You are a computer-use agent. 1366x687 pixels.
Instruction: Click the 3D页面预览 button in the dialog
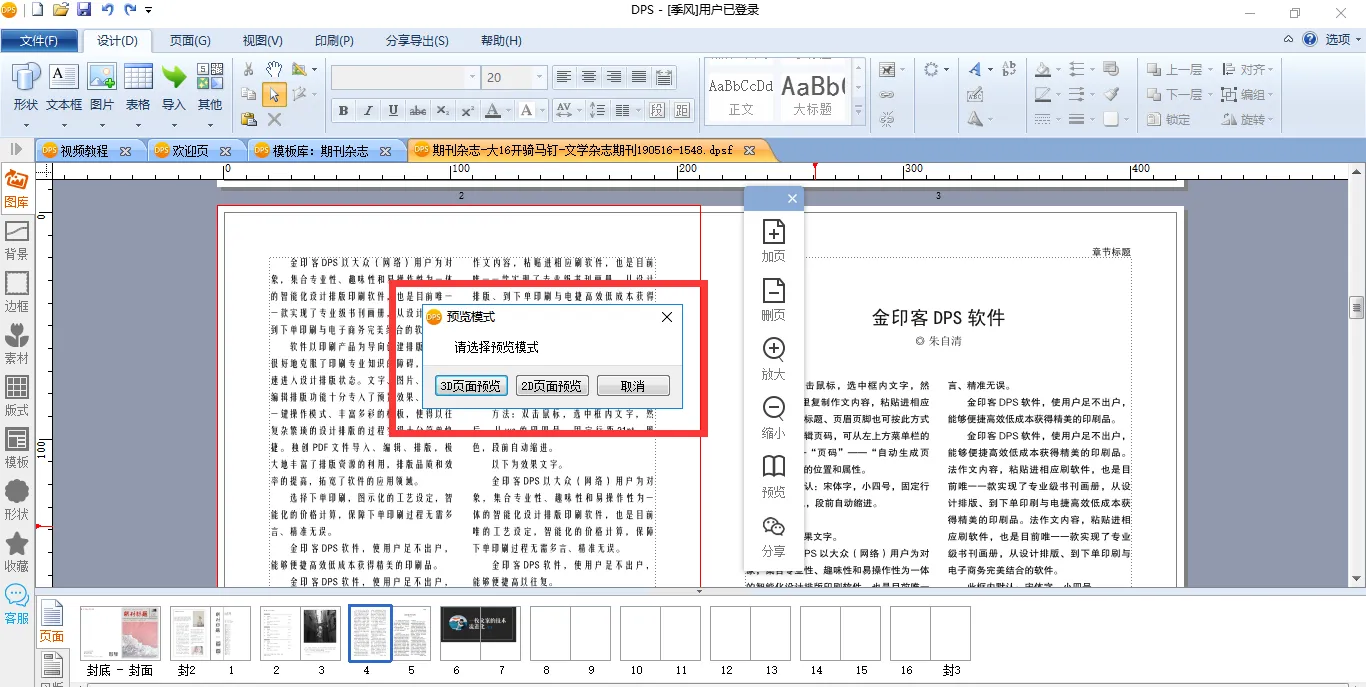click(472, 386)
